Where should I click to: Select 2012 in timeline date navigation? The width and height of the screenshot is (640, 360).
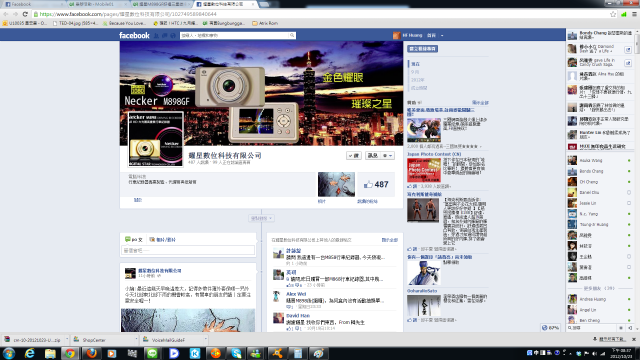coord(417,80)
